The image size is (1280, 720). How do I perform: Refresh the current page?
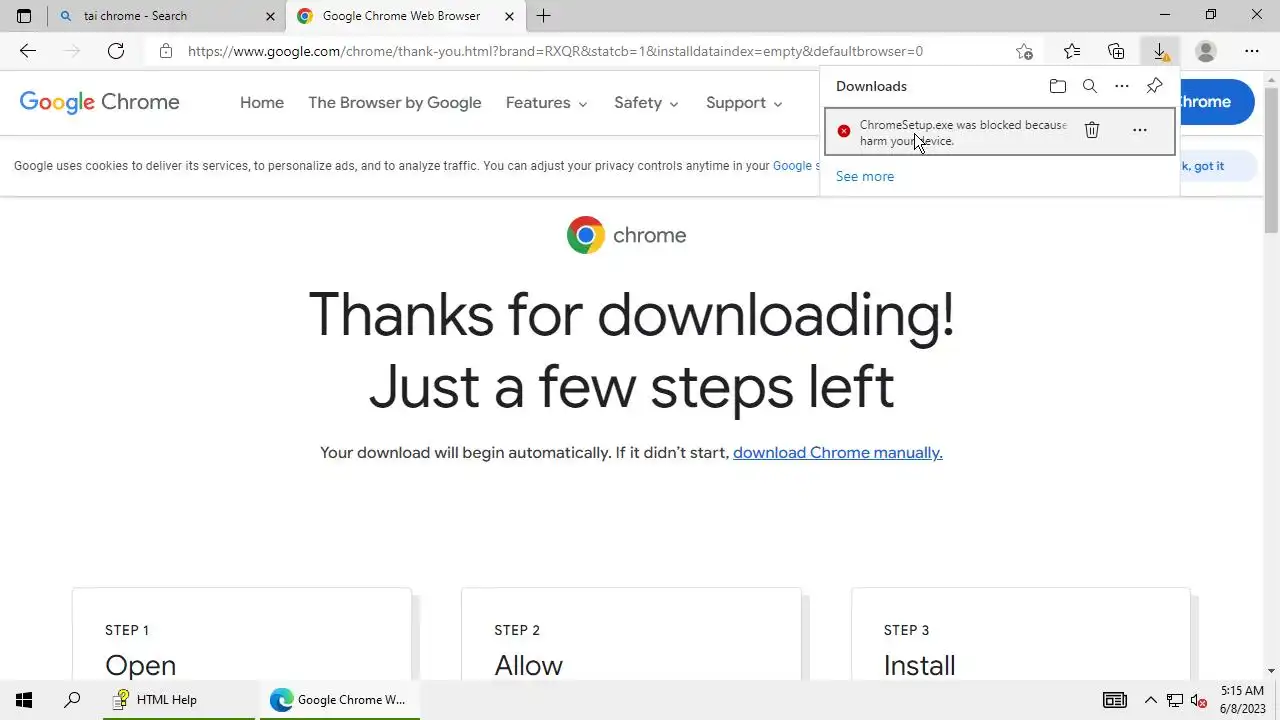[x=116, y=51]
